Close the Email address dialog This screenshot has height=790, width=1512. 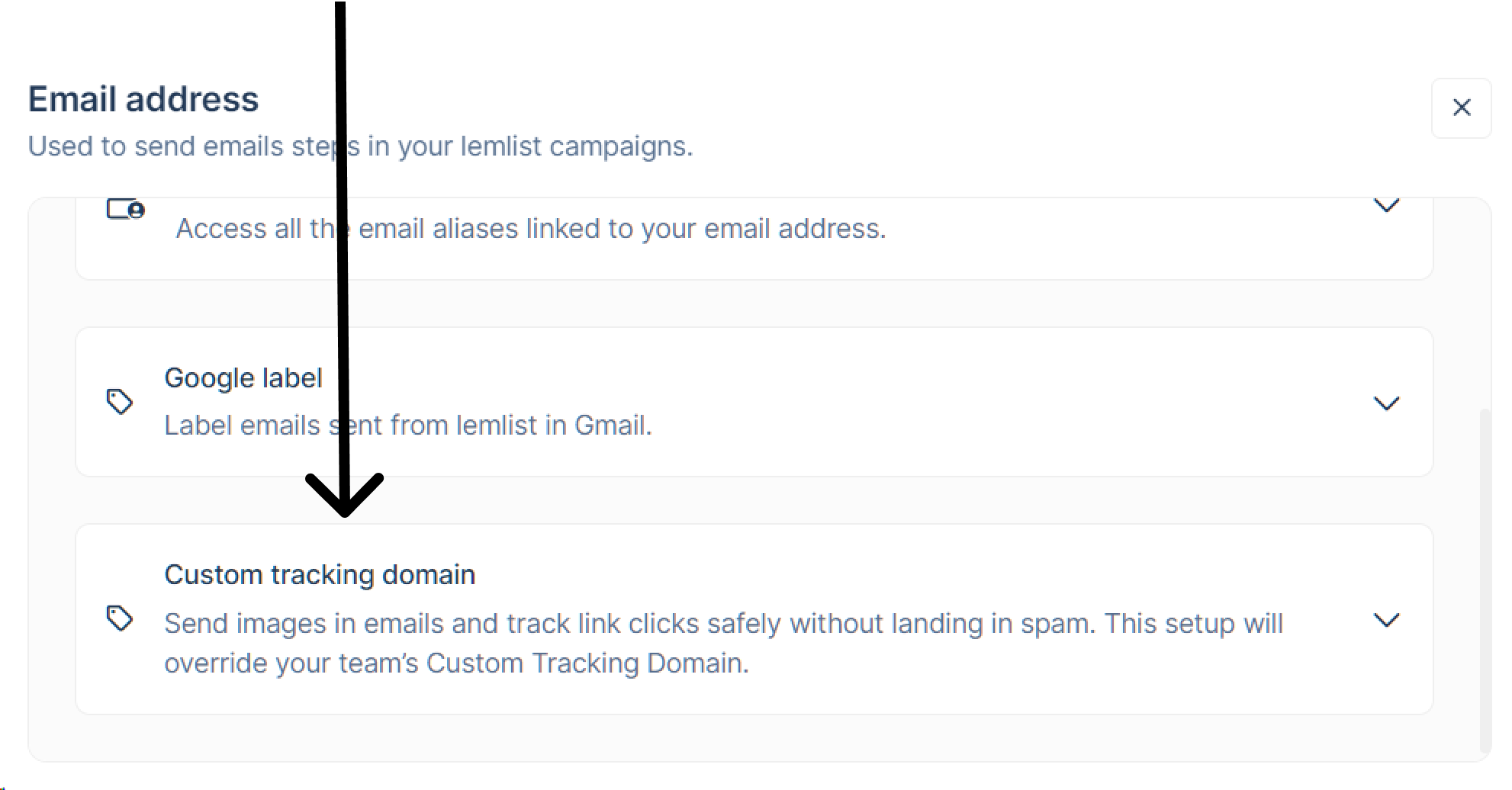1461,108
